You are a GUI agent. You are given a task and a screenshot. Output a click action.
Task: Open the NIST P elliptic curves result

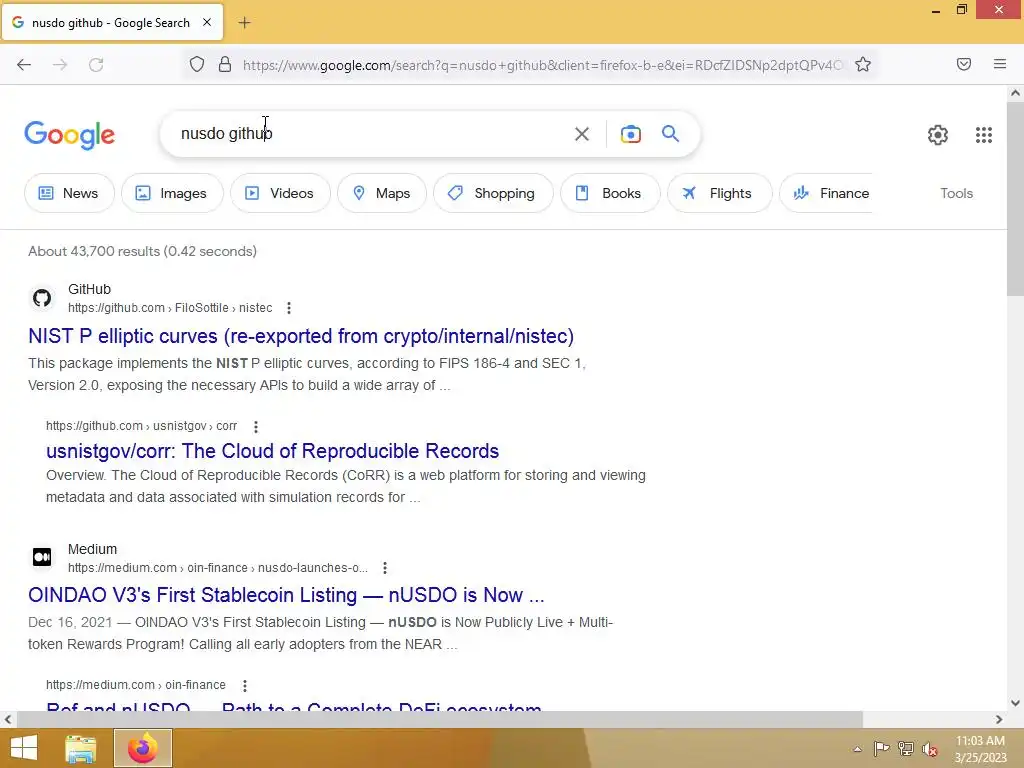point(301,336)
